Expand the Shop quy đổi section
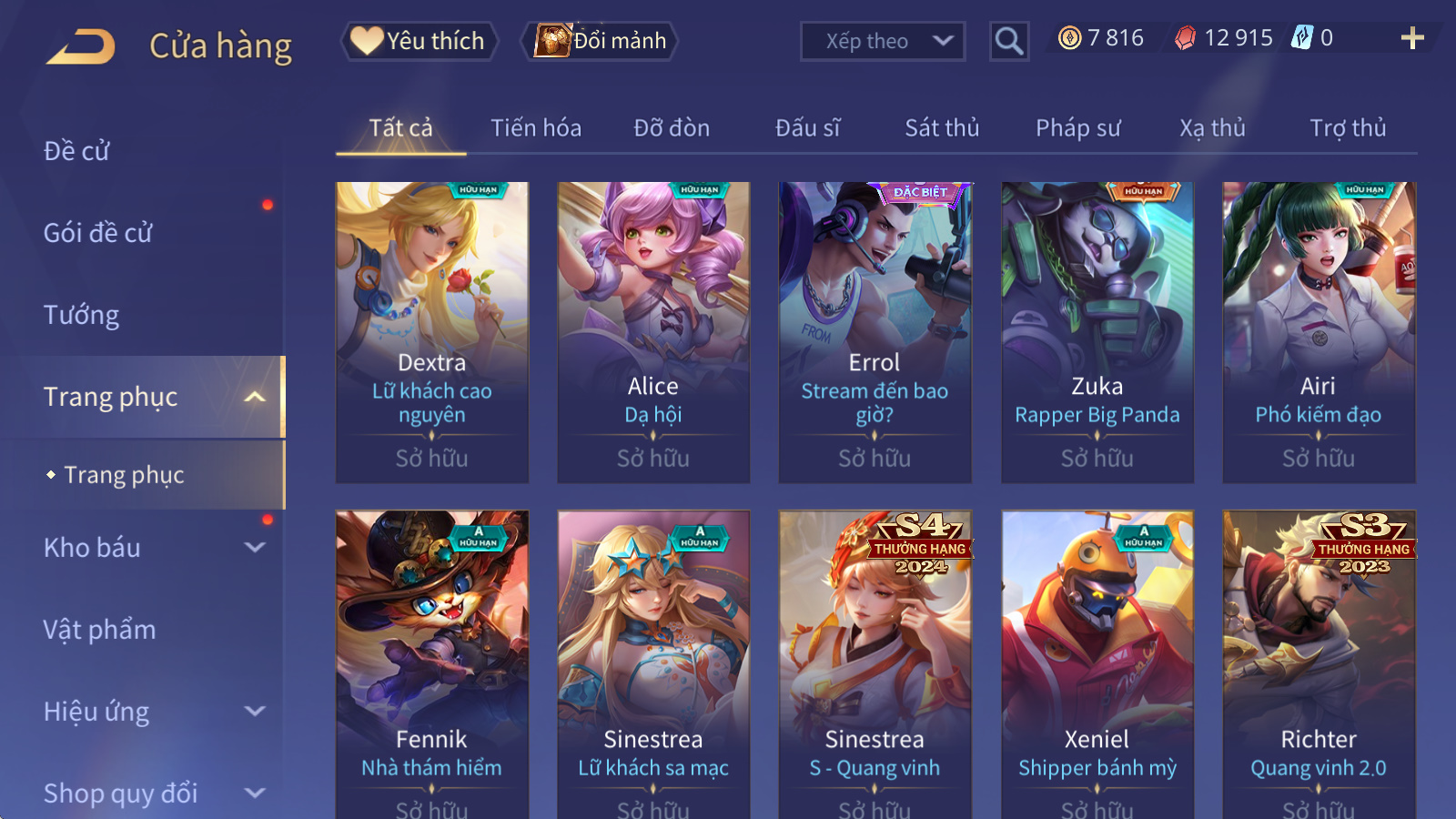 (255, 794)
